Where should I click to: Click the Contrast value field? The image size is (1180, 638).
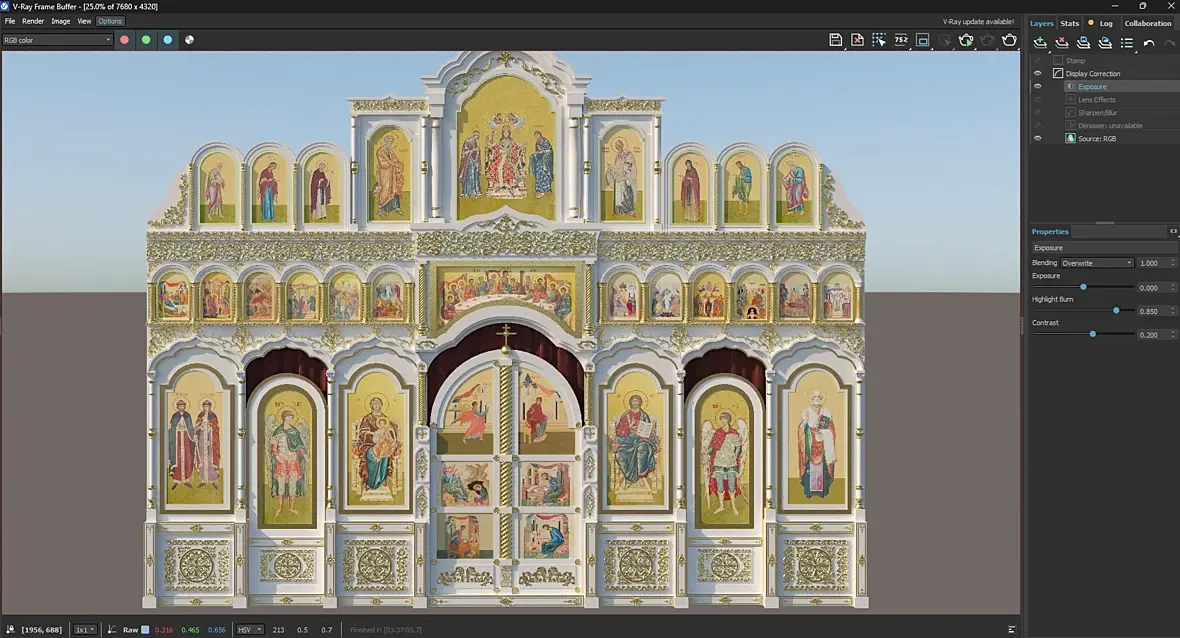pyautogui.click(x=1150, y=335)
